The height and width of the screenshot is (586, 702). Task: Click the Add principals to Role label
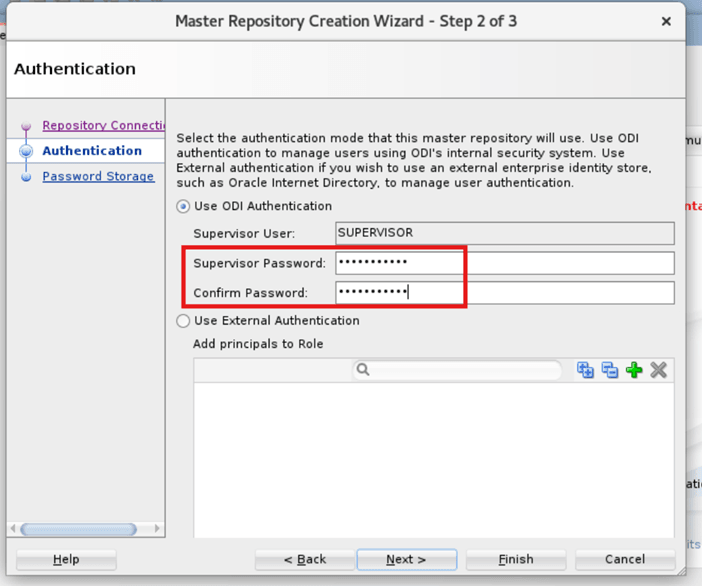pyautogui.click(x=258, y=344)
